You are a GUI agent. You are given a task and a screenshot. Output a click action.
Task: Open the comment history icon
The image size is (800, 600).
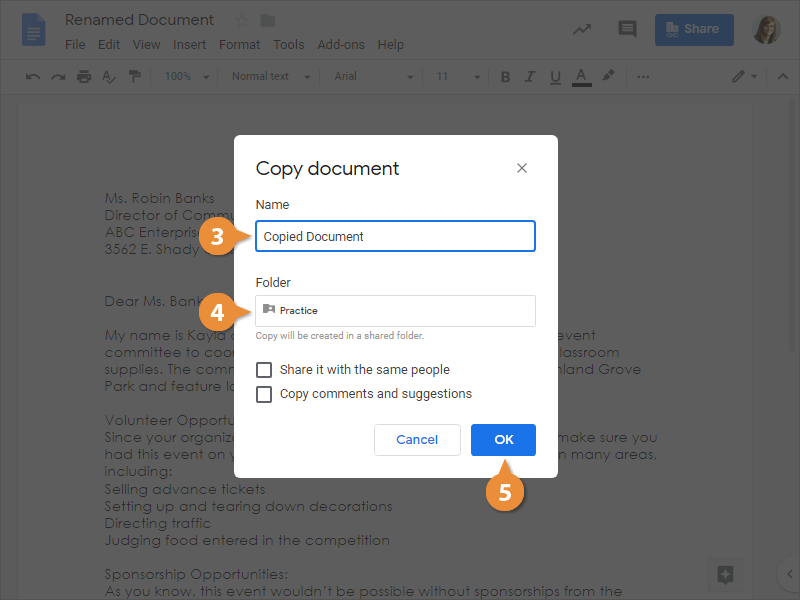point(627,29)
